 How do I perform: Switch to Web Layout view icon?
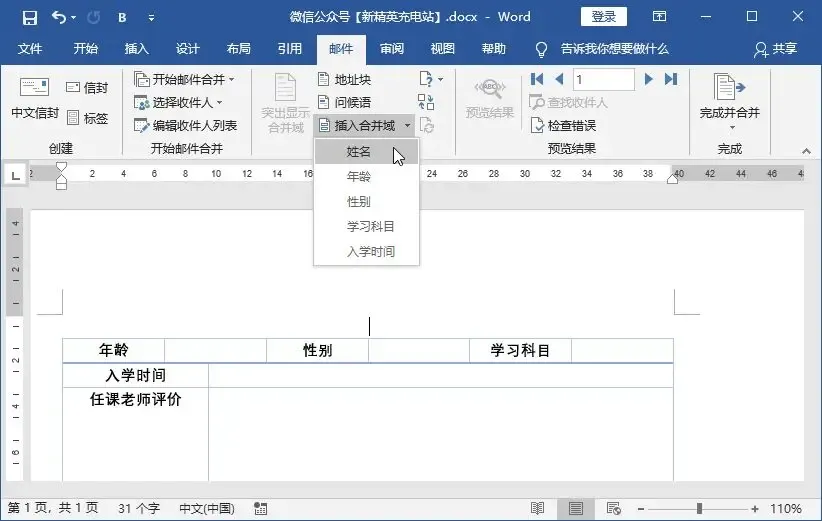[x=613, y=508]
